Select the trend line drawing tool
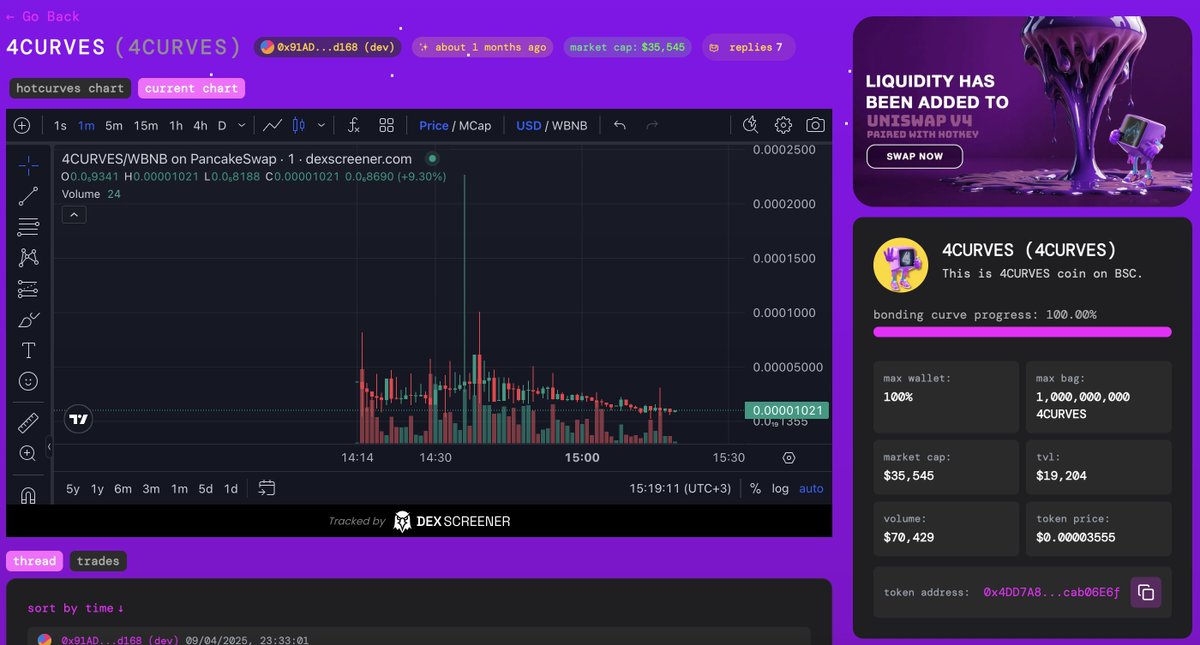Screen dimensions: 1200x645 click(28, 196)
